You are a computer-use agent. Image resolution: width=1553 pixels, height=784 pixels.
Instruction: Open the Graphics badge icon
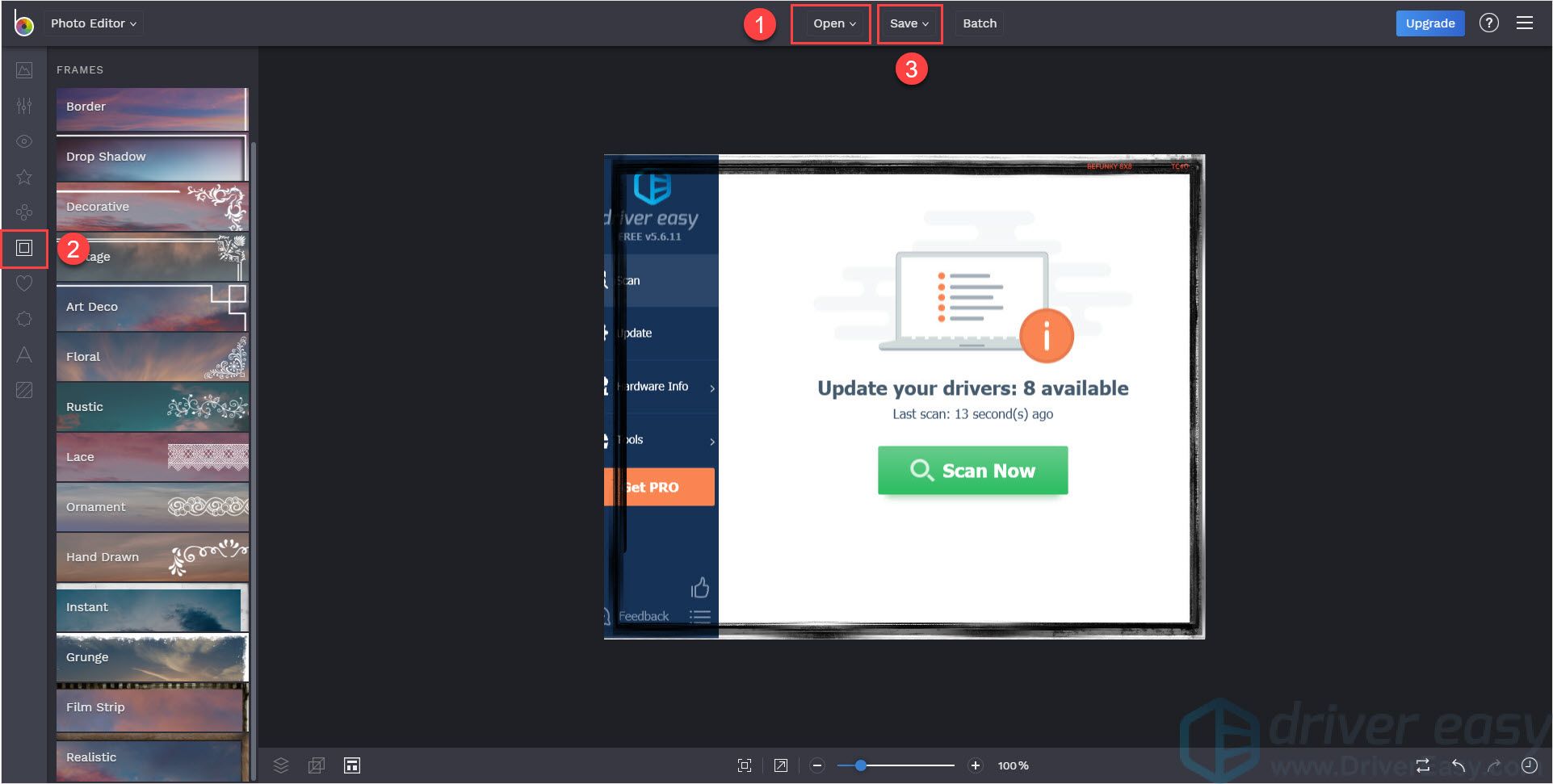click(24, 319)
